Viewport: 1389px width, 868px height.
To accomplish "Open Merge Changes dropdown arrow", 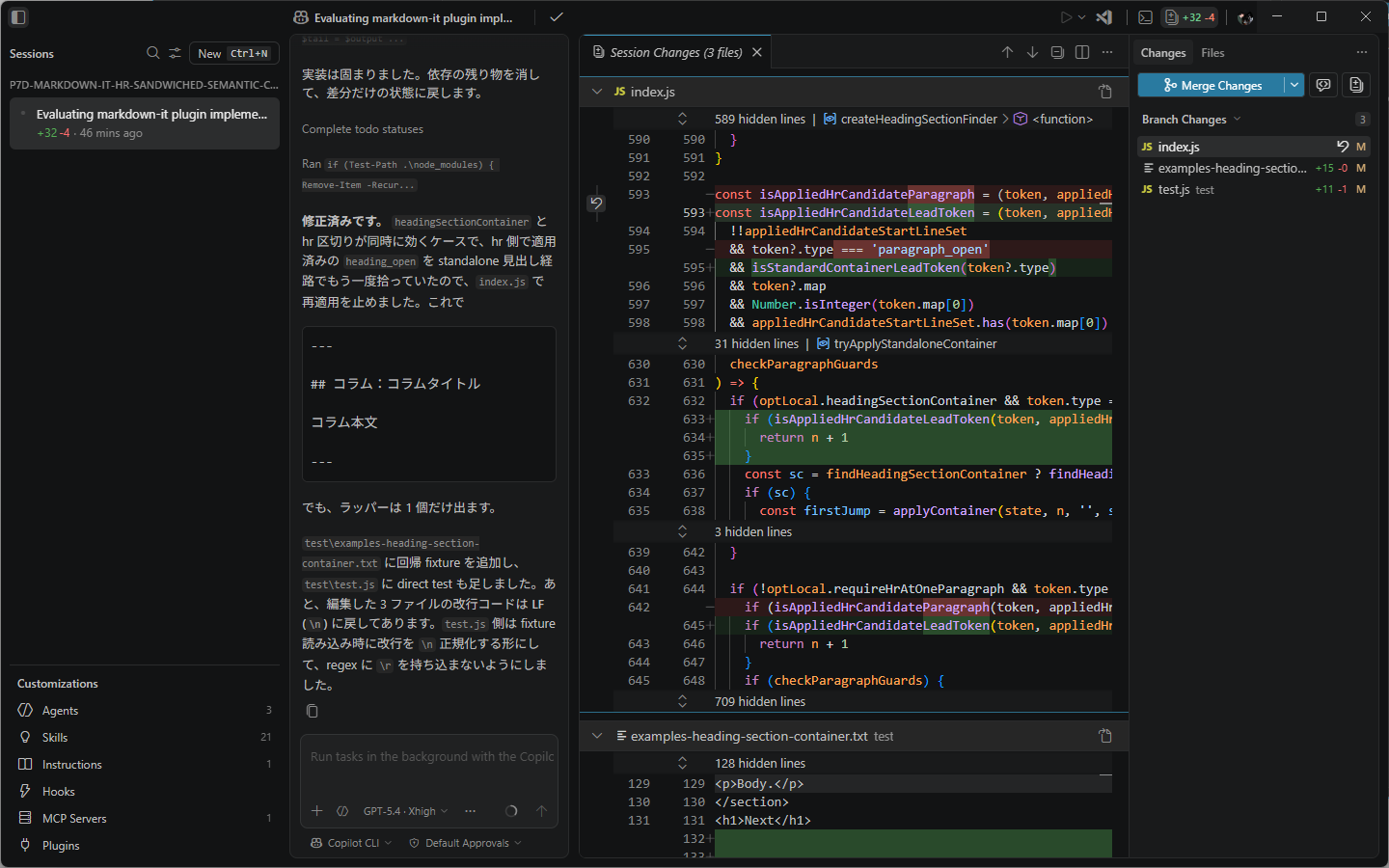I will click(x=1294, y=85).
